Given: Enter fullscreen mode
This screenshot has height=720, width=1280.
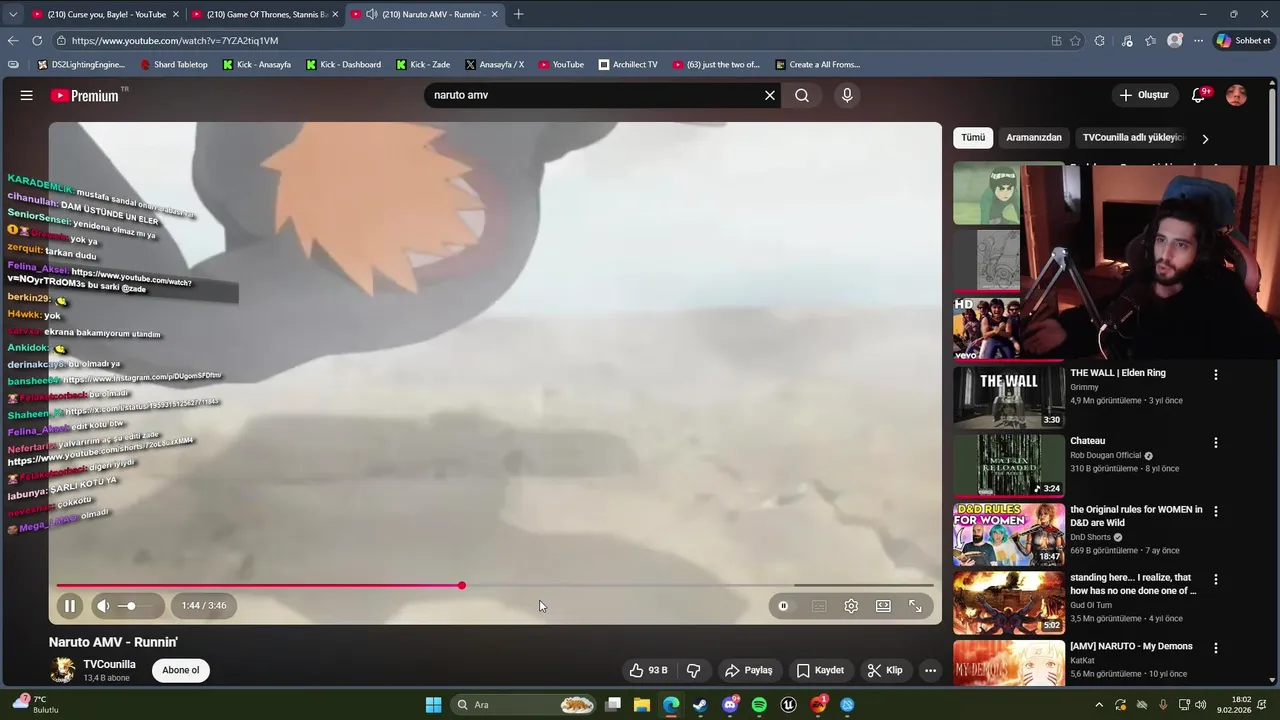Looking at the screenshot, I should 915,605.
